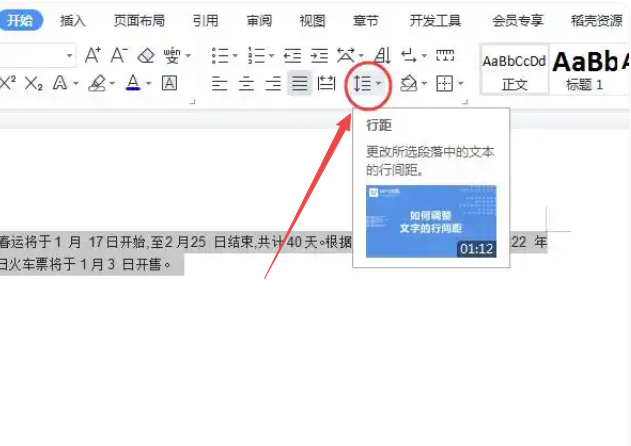Expand borders dropdown arrow
This screenshot has width=631, height=446.
click(461, 84)
